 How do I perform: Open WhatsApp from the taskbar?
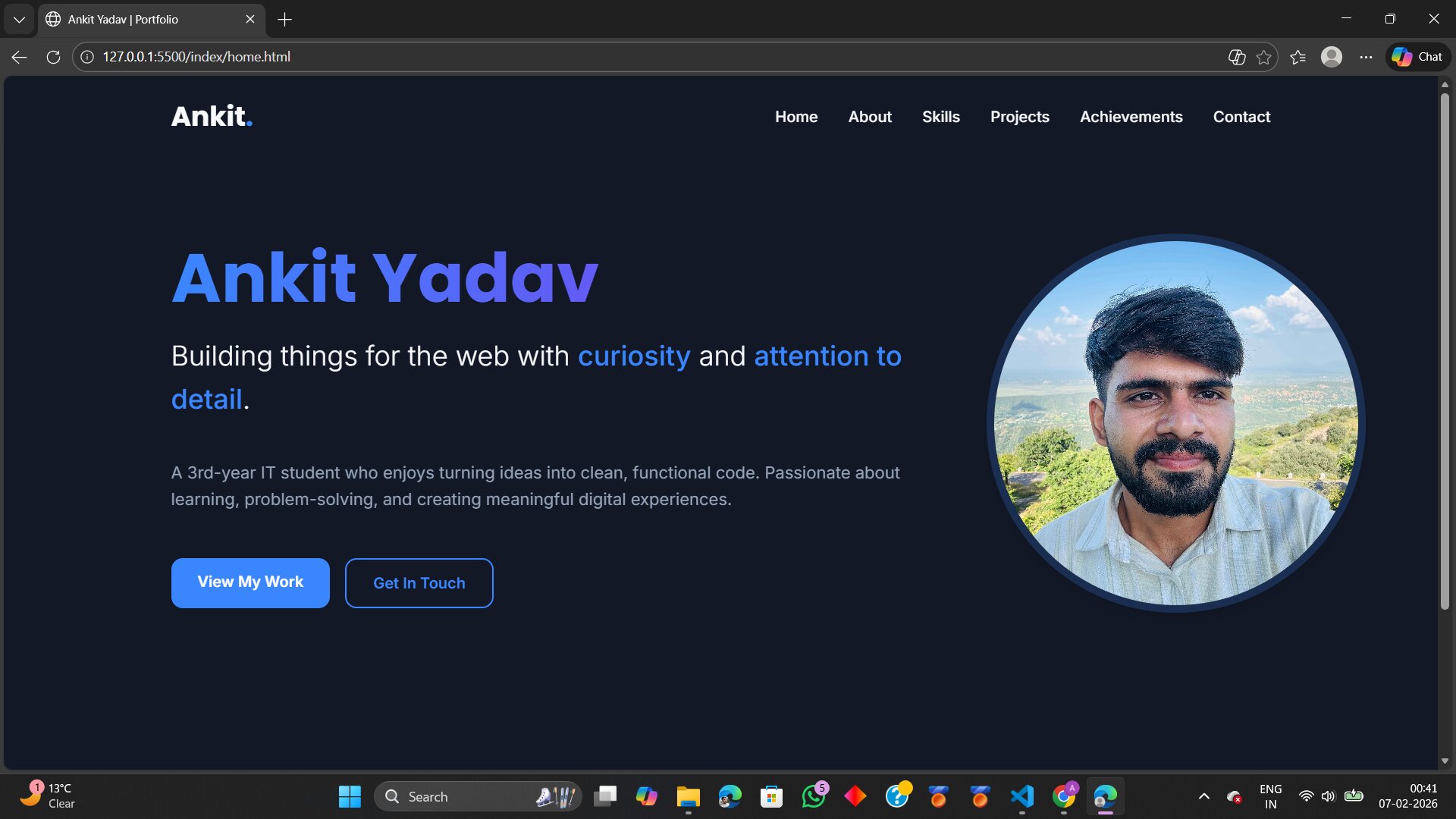813,796
